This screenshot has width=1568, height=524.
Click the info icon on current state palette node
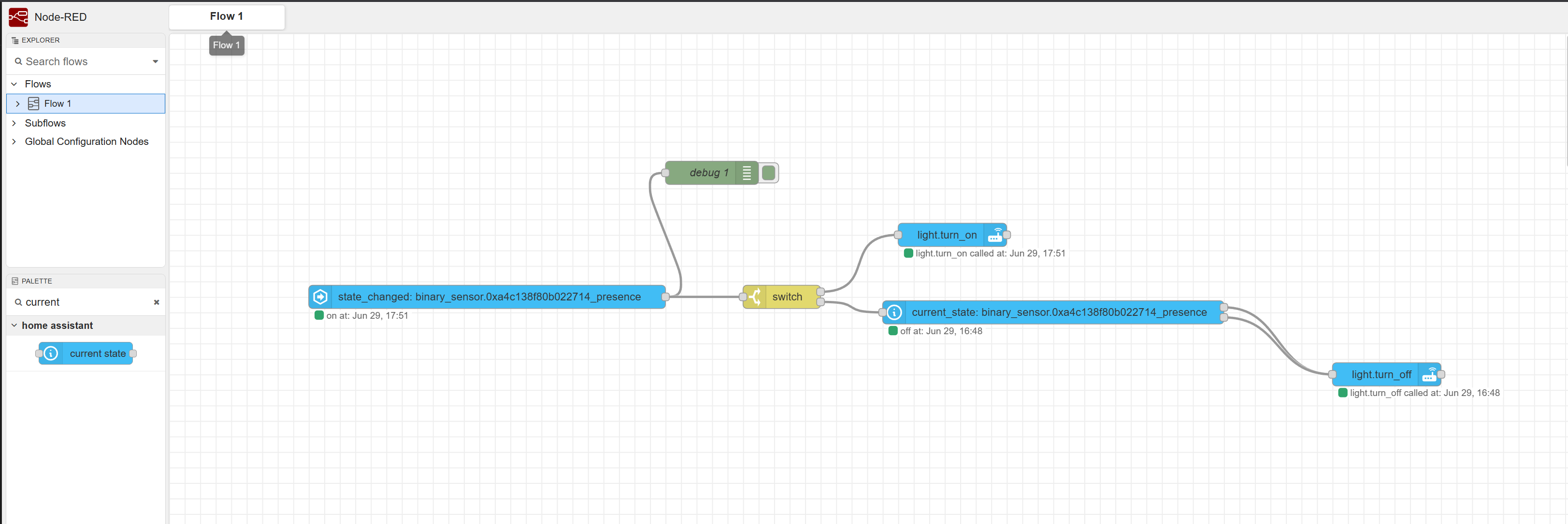[51, 354]
